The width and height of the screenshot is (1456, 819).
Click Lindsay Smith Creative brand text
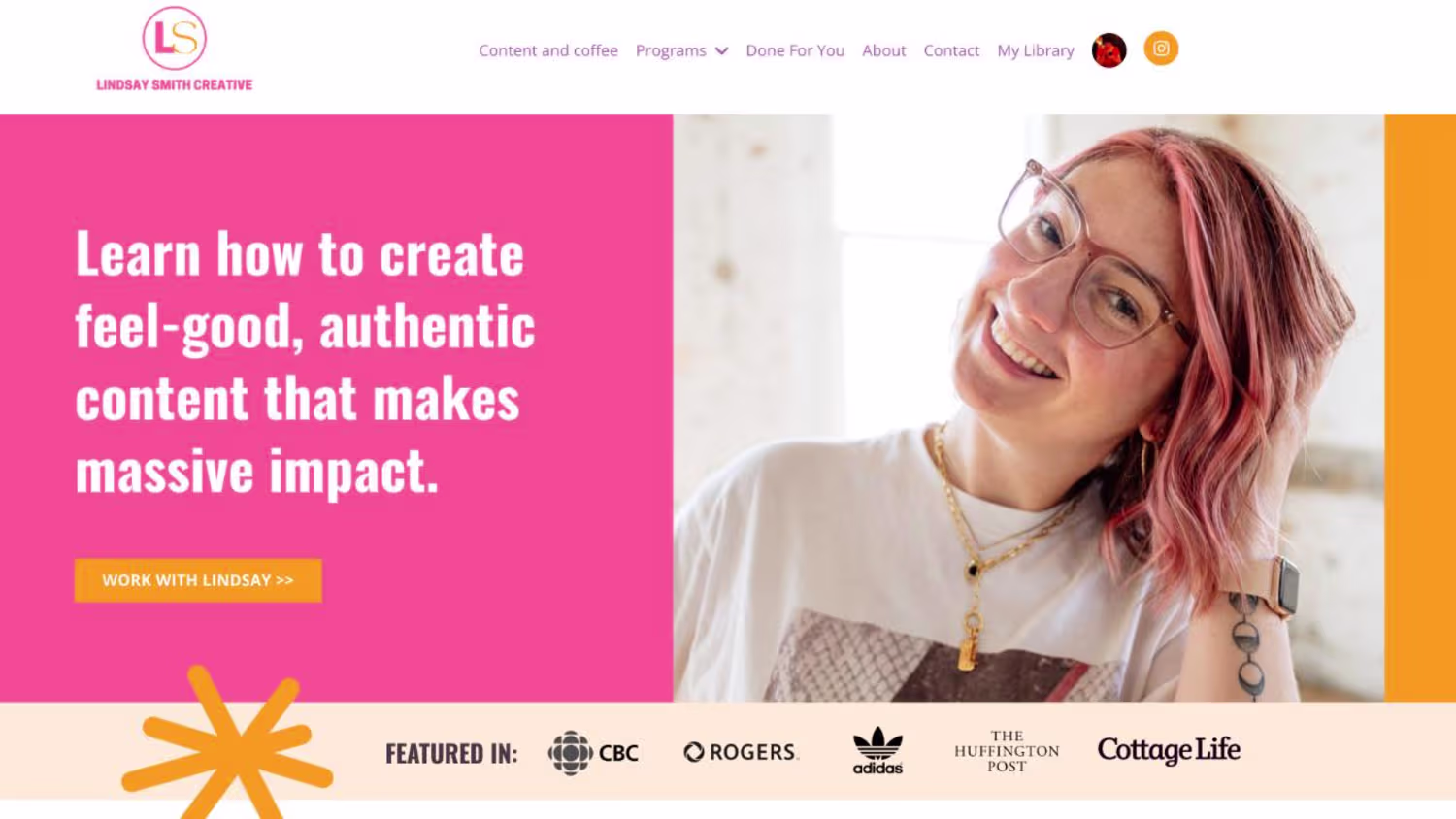[175, 85]
